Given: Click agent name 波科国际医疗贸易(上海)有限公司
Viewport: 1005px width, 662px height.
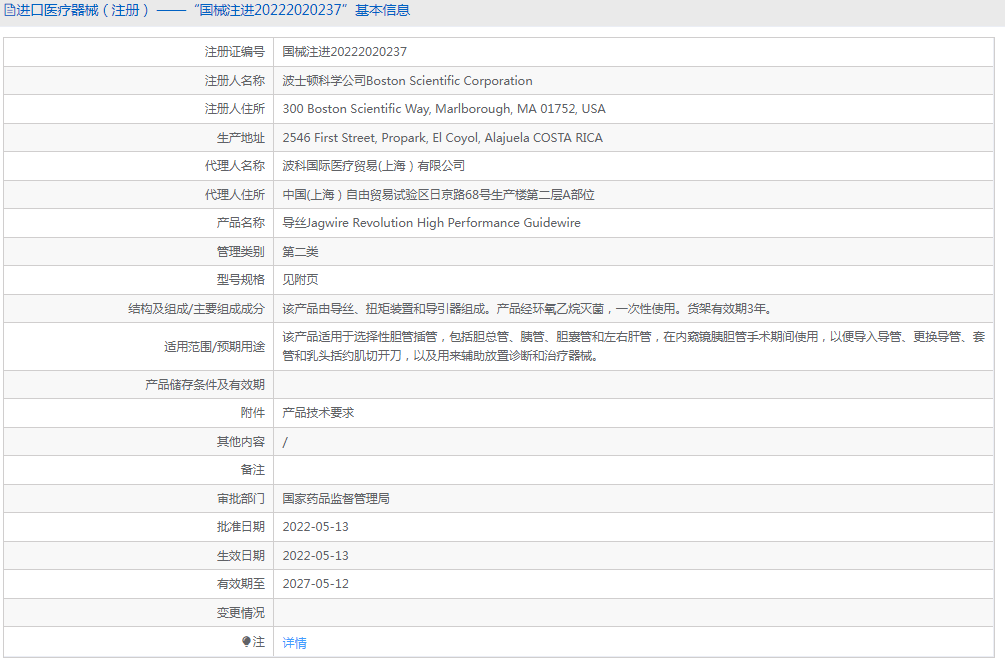Looking at the screenshot, I should 374,166.
